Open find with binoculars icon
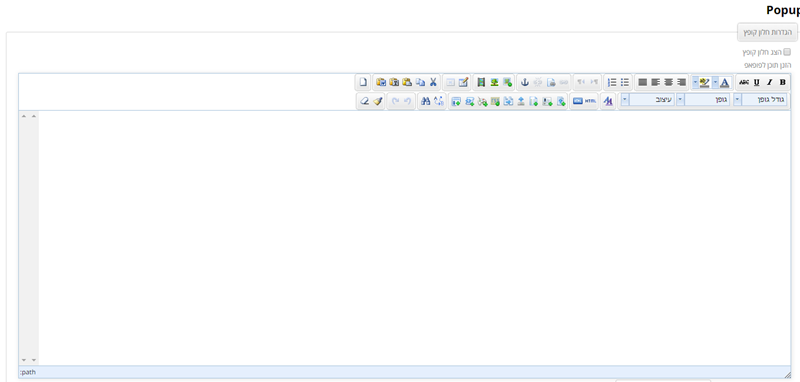This screenshot has height=382, width=800. pyautogui.click(x=426, y=101)
